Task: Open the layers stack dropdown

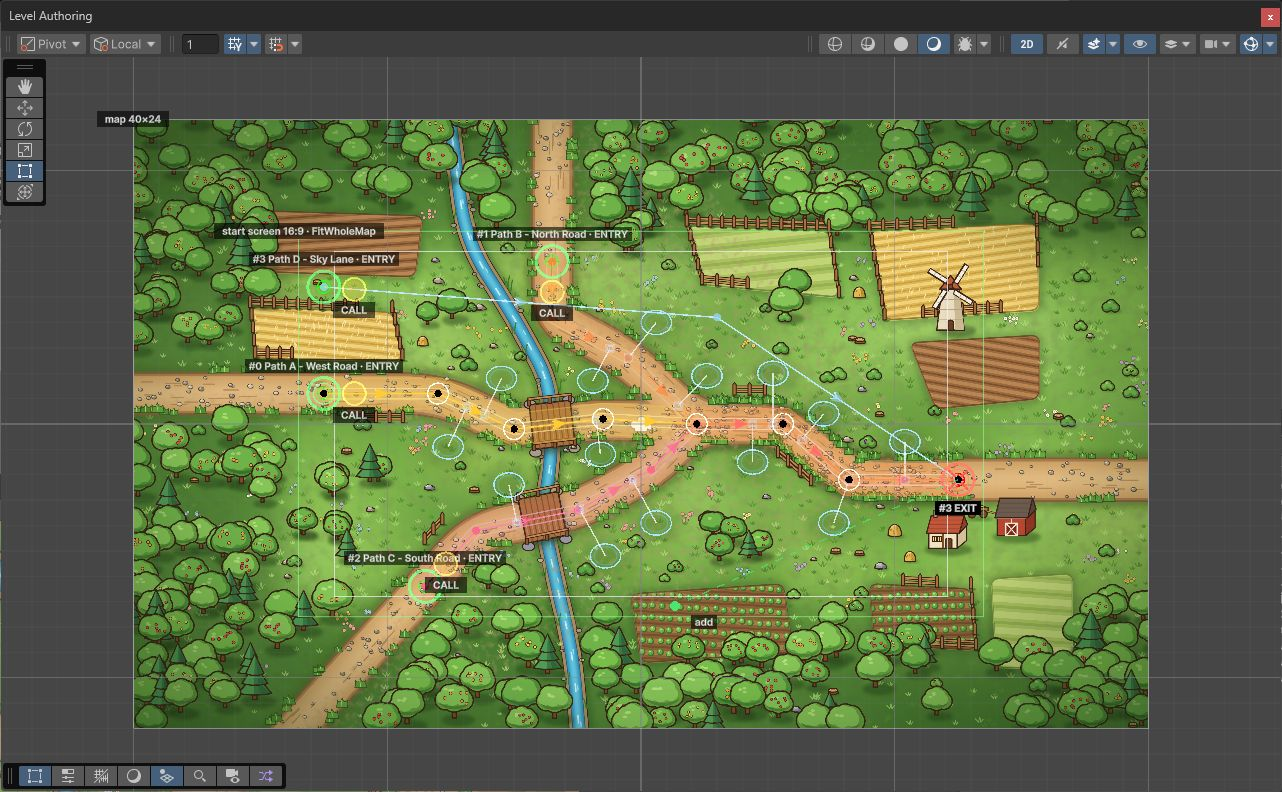Action: (1176, 44)
